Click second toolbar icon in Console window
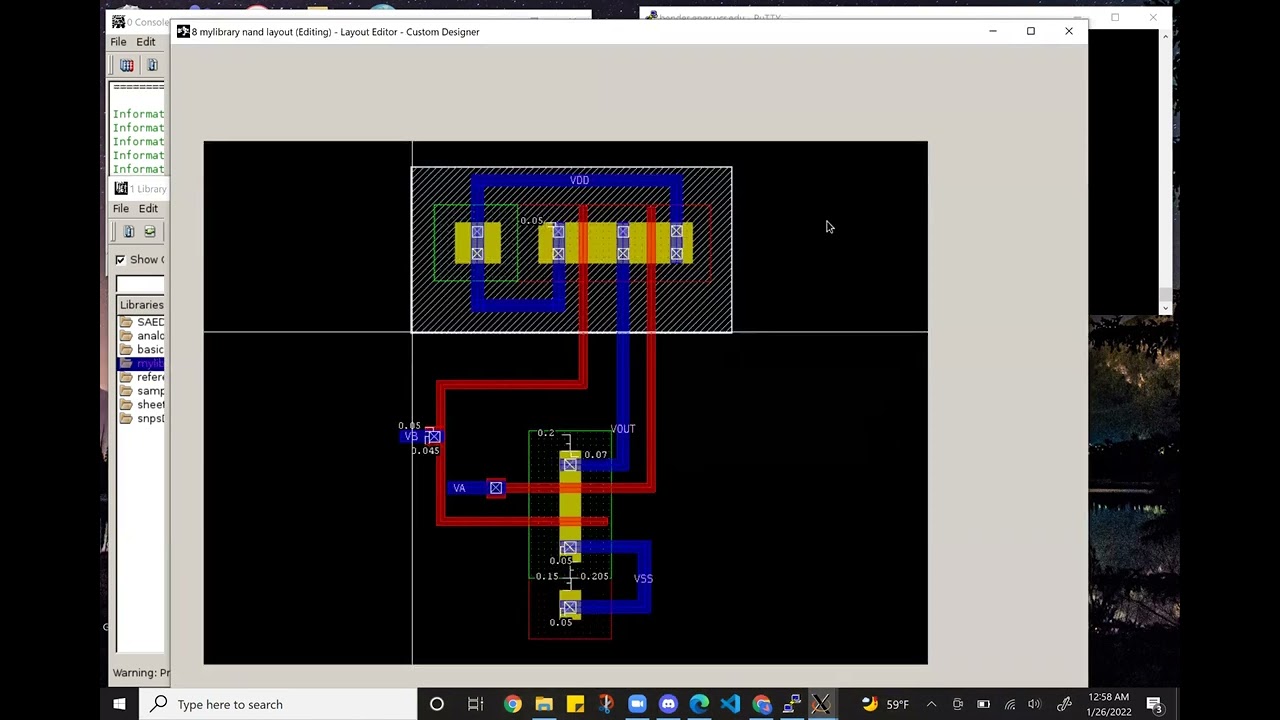 click(x=152, y=65)
